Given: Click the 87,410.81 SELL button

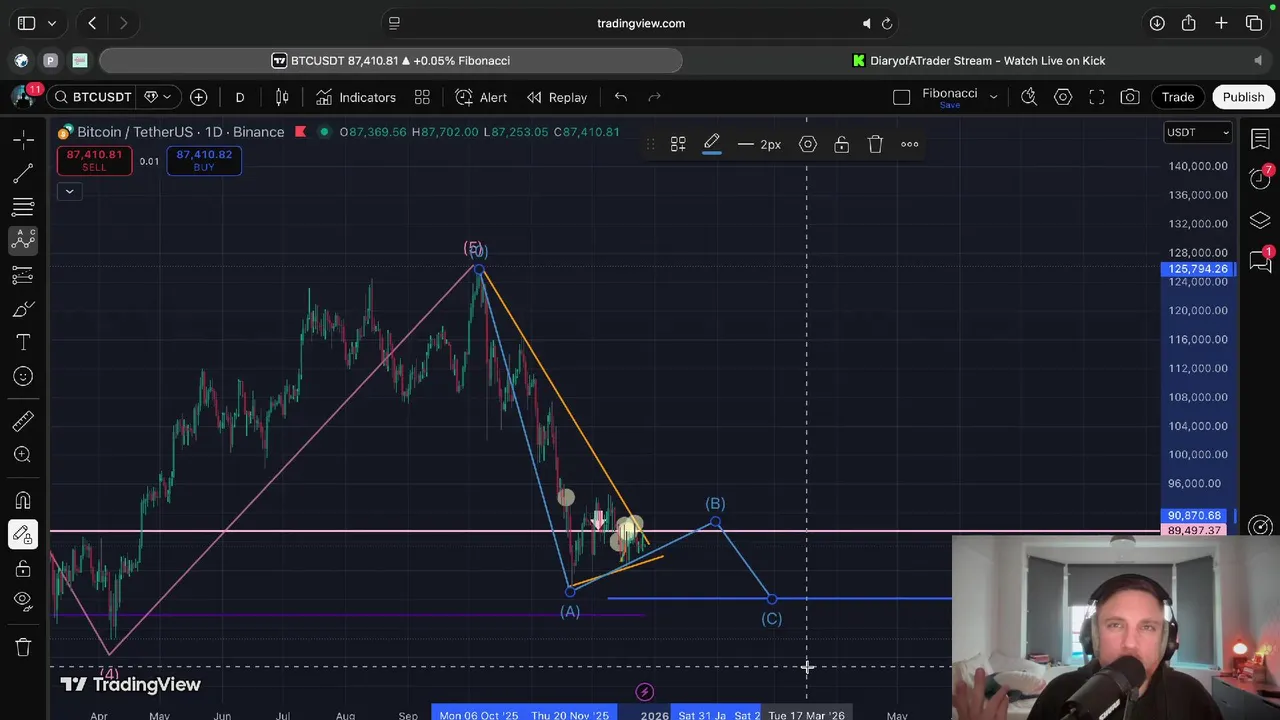Looking at the screenshot, I should [x=94, y=160].
